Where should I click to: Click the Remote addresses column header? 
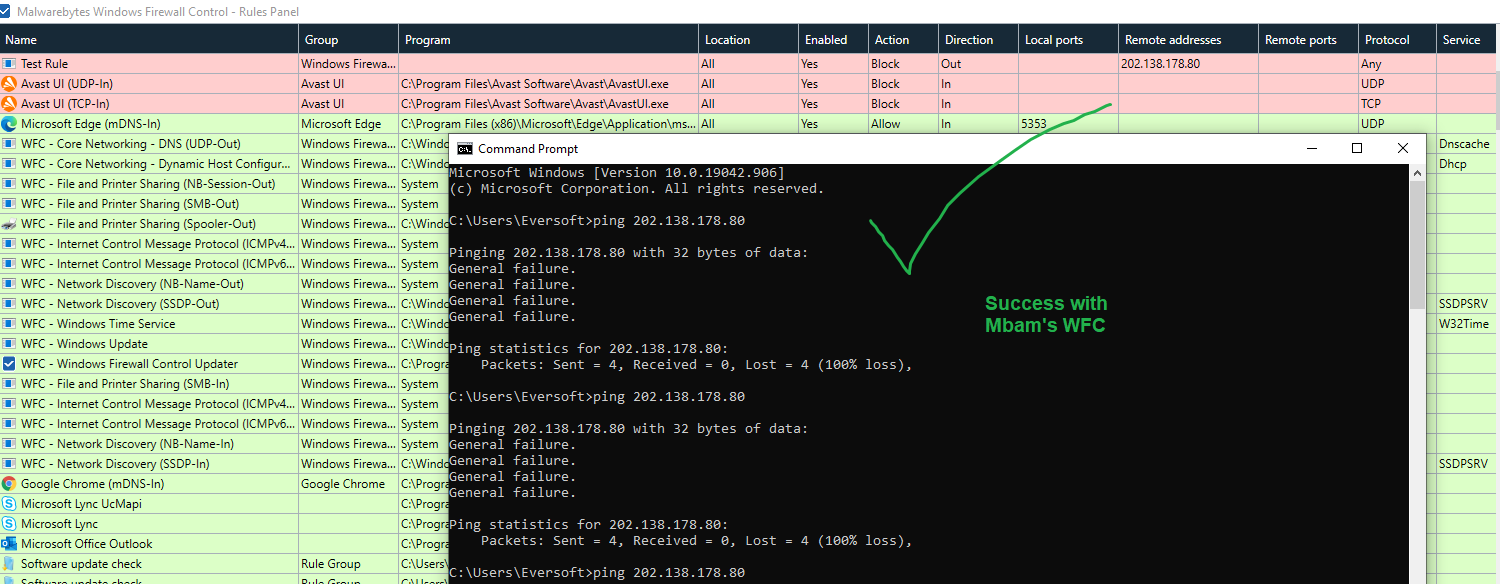point(1188,40)
